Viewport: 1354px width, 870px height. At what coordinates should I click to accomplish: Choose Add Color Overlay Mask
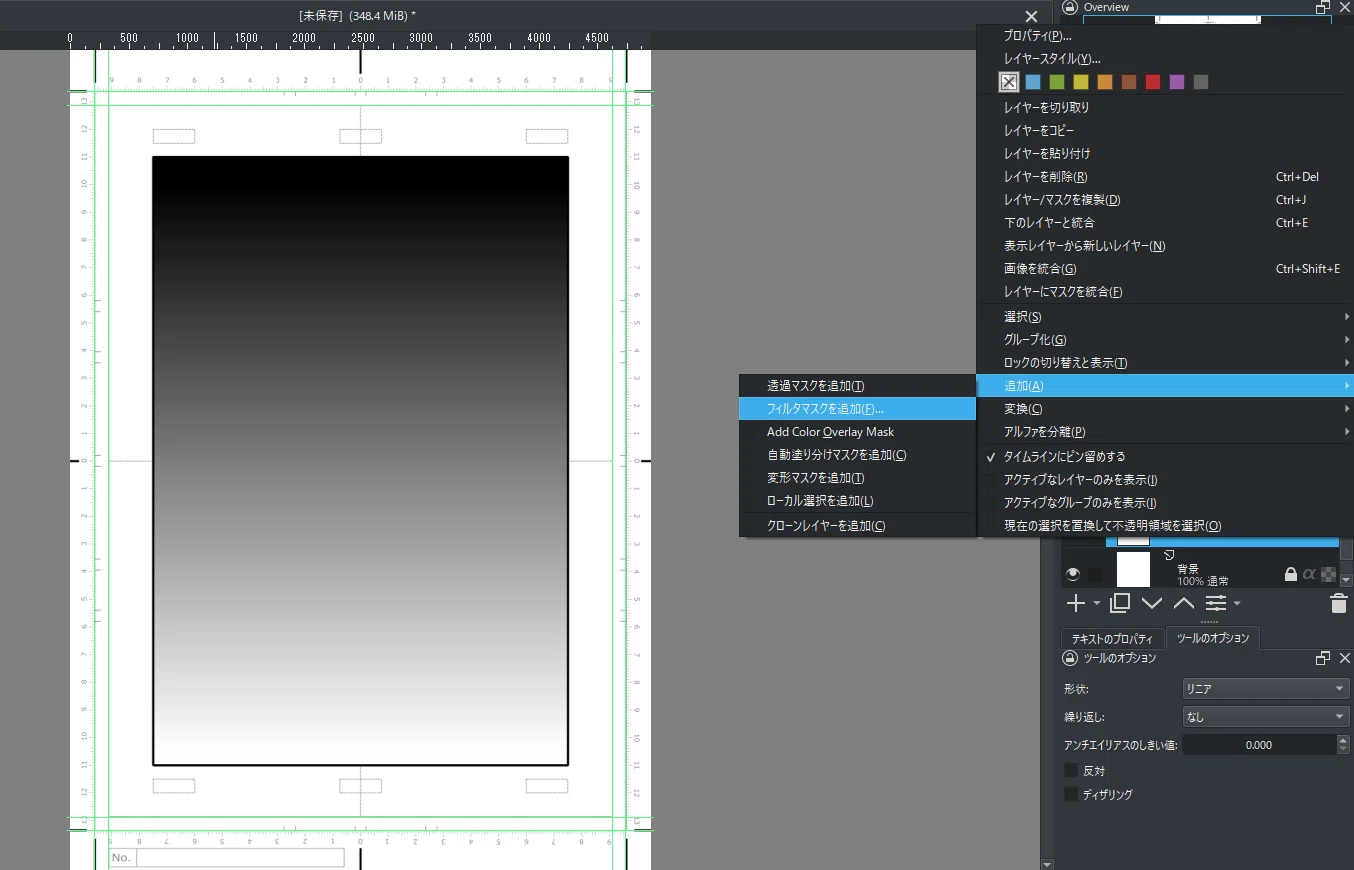click(857, 431)
